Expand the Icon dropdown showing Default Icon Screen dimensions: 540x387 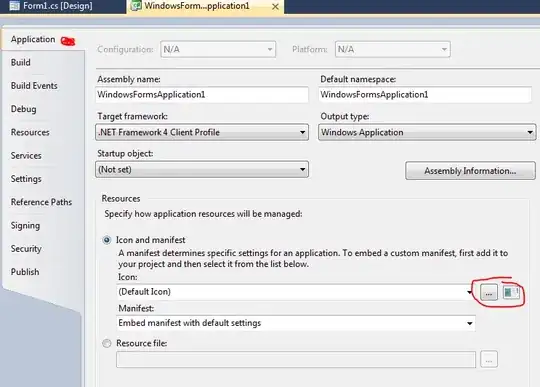pyautogui.click(x=296, y=292)
